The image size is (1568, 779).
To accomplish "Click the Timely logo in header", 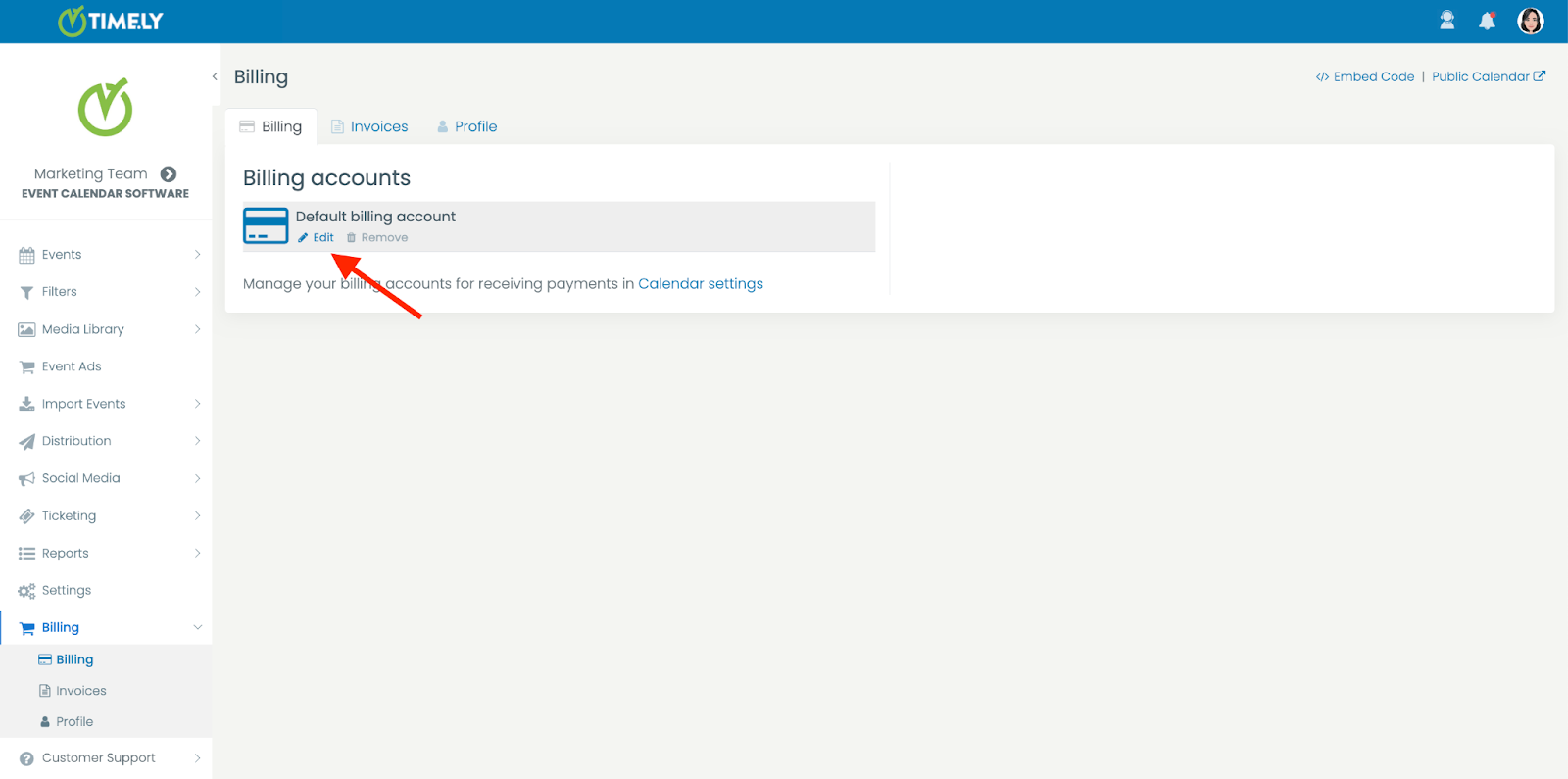I will (111, 21).
